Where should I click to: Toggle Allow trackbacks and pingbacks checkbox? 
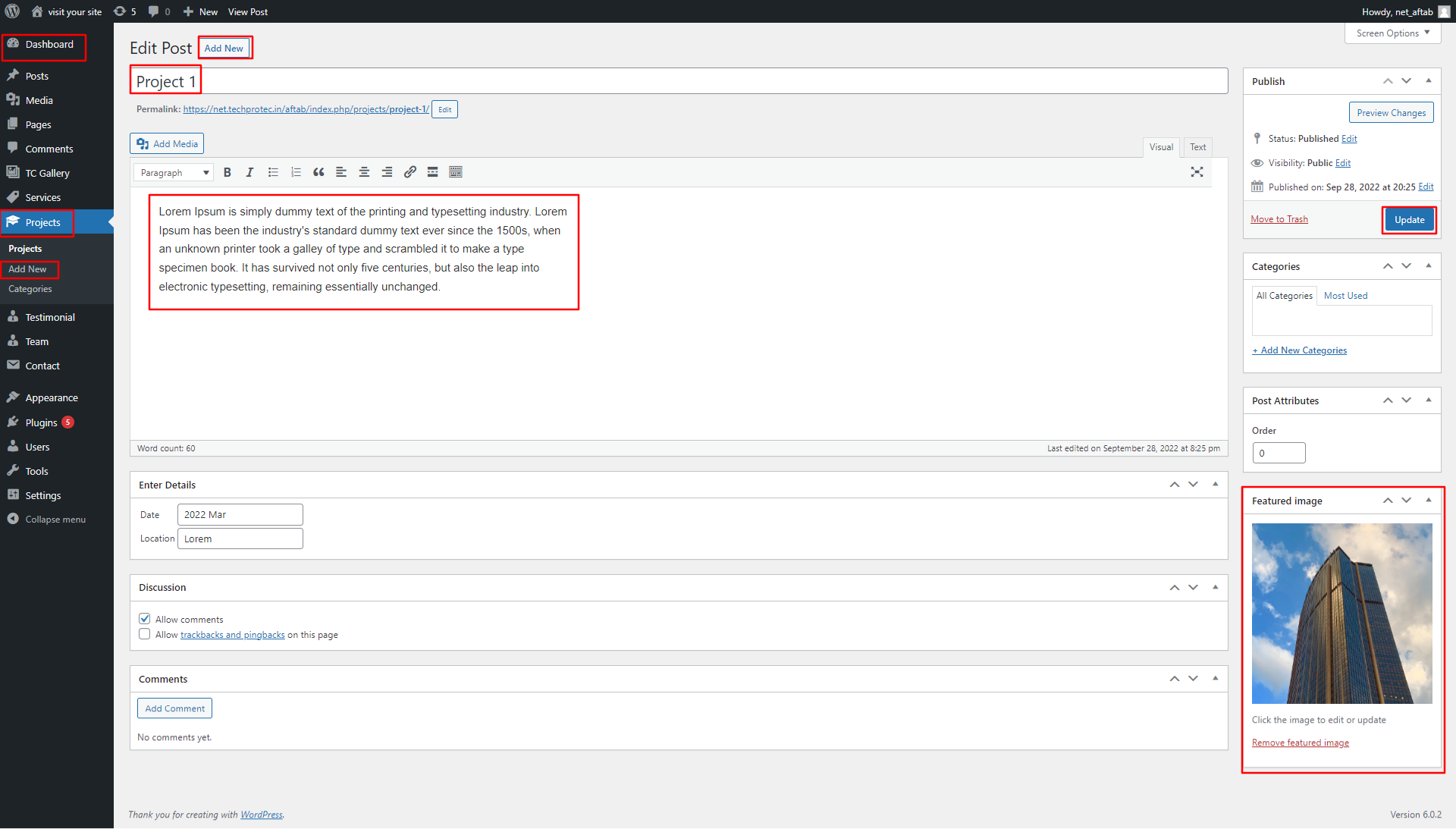coord(145,634)
